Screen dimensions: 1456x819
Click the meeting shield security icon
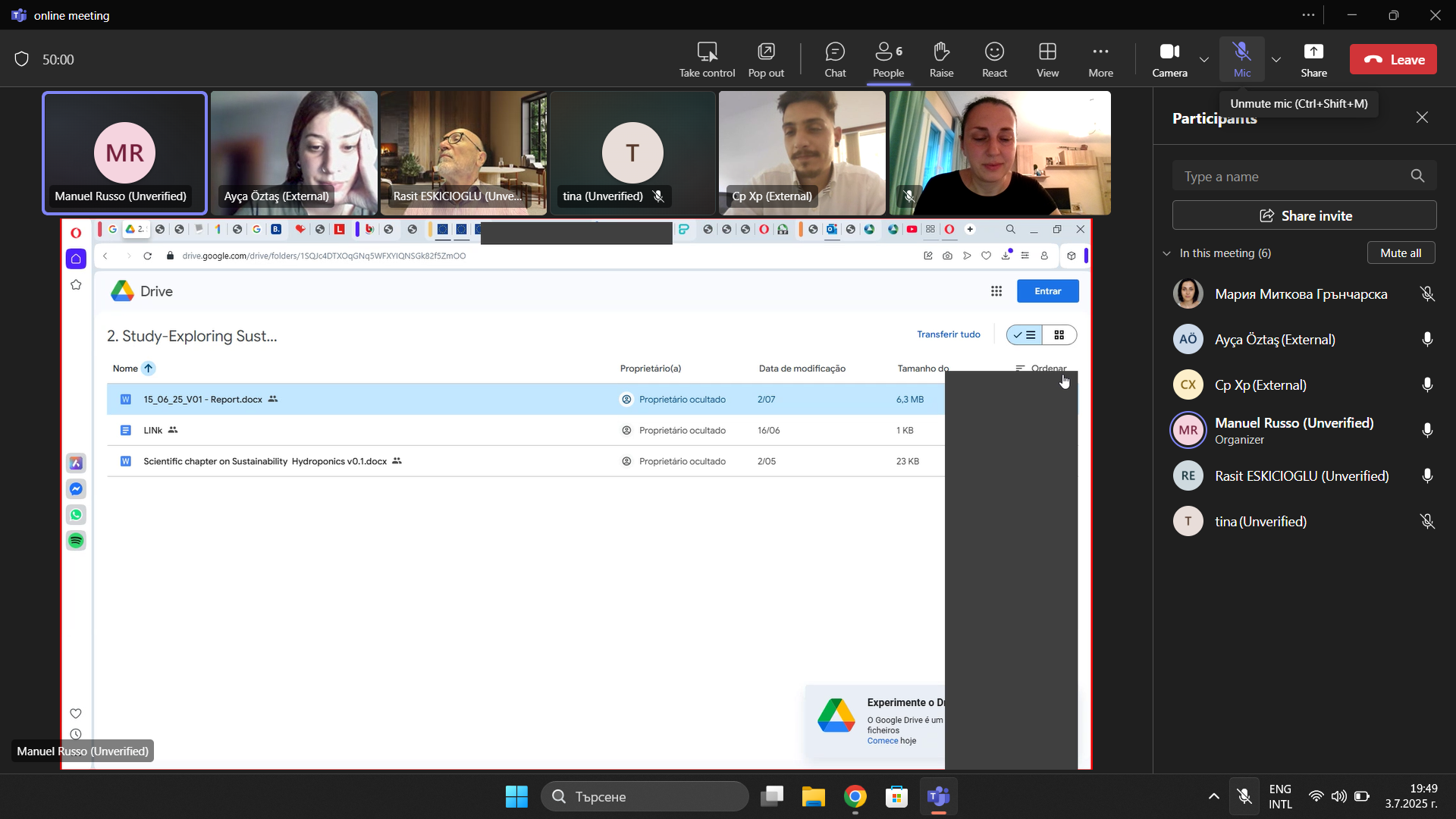[x=21, y=59]
